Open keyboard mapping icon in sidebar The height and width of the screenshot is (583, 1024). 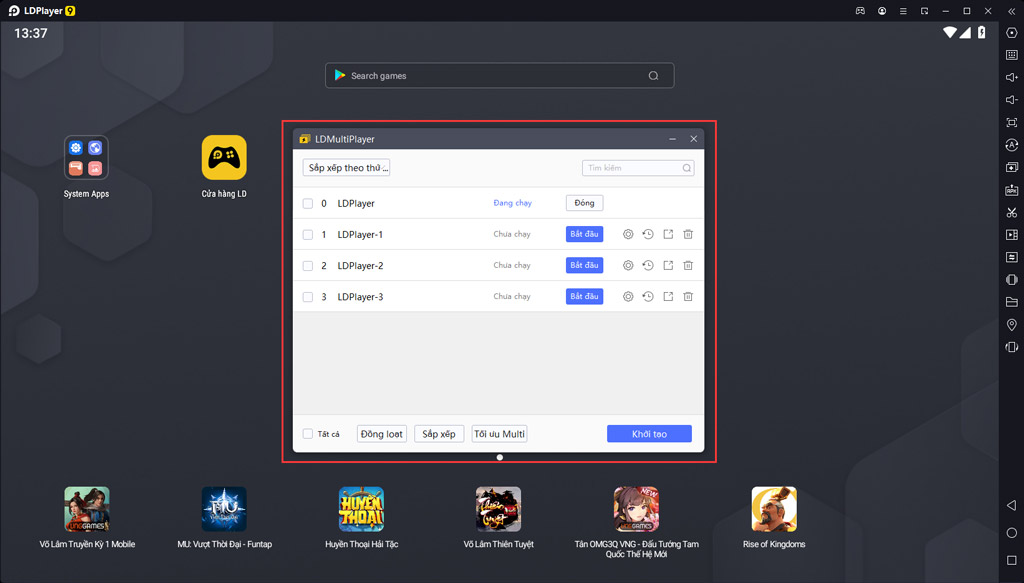click(1011, 55)
